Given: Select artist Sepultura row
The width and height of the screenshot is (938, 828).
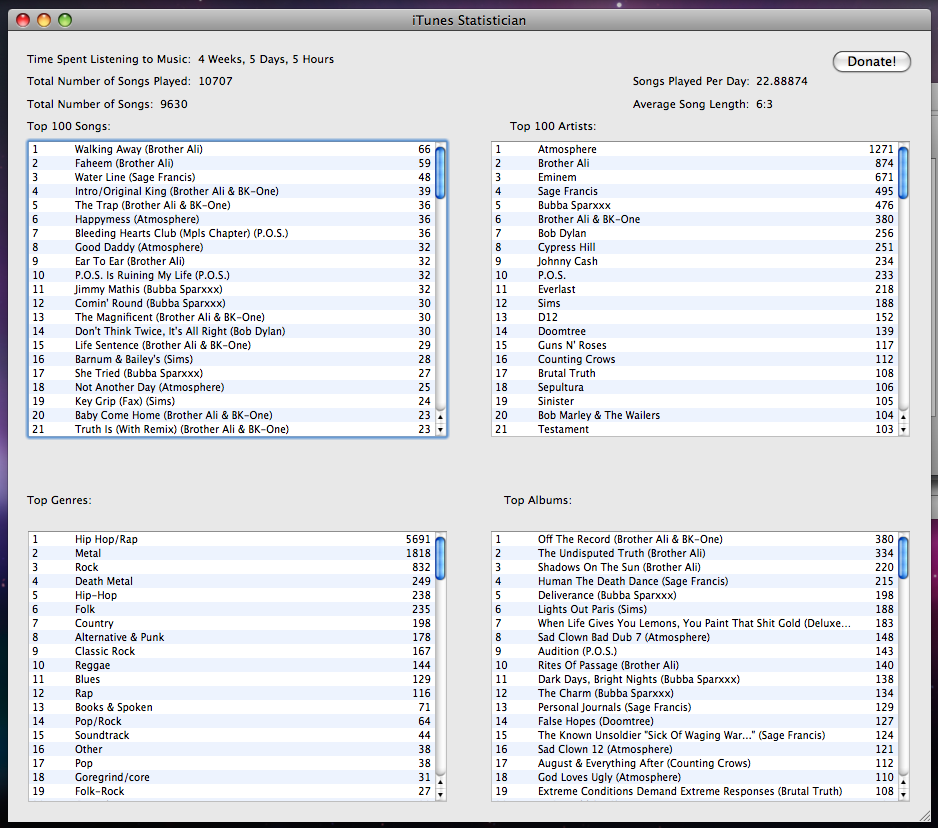Looking at the screenshot, I should click(x=695, y=387).
